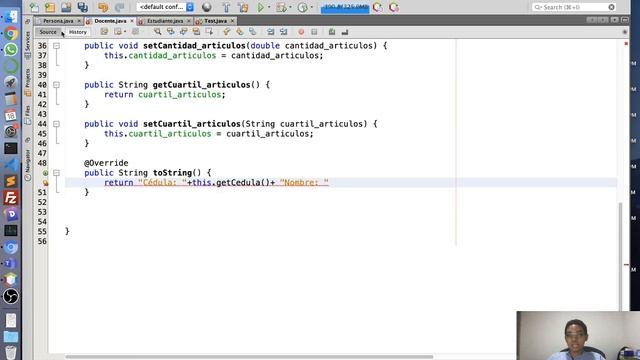Screen dimensions: 640x360
Task: Clear the search field with X button
Action: [x=611, y=7]
